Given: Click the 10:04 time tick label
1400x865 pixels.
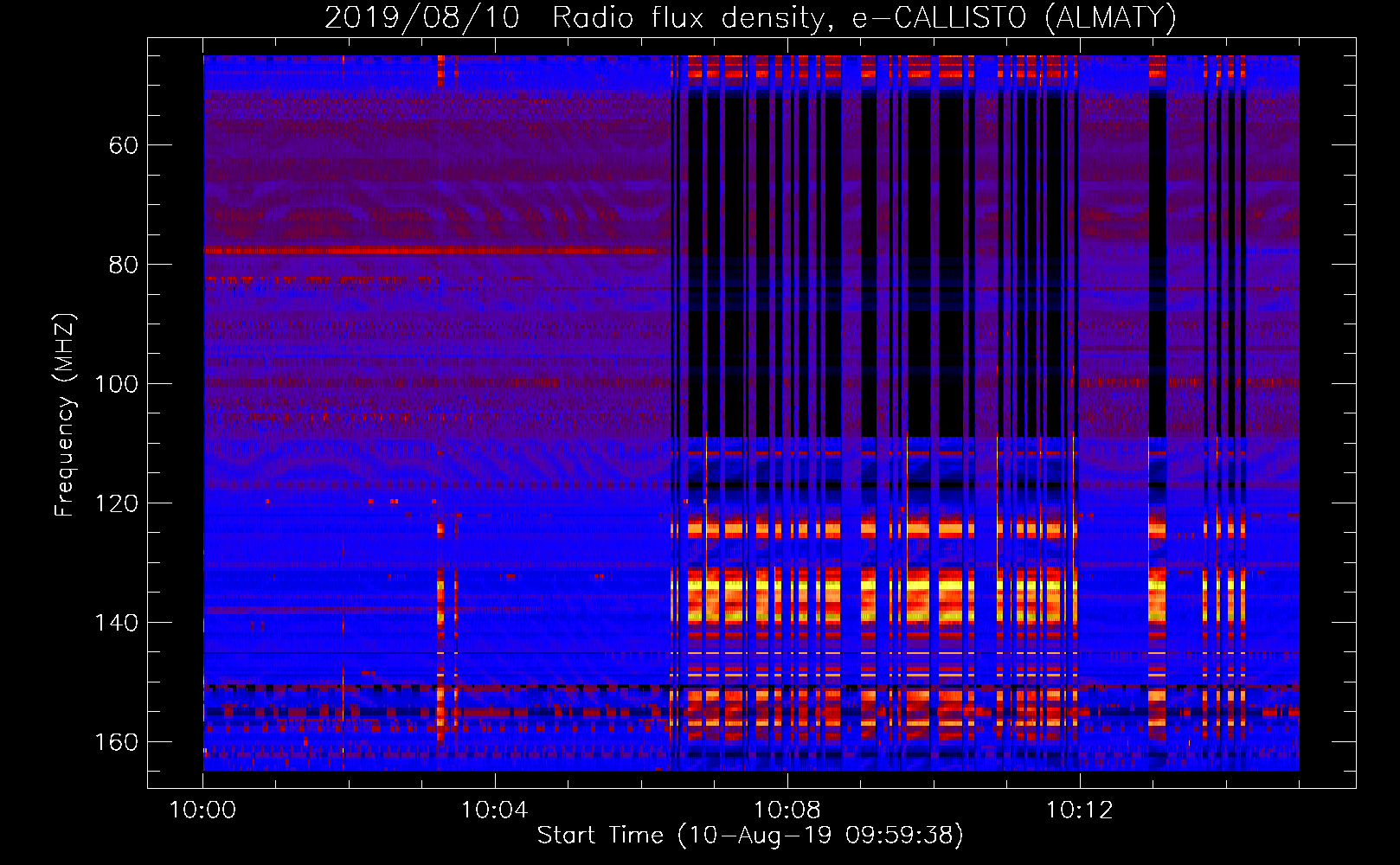Looking at the screenshot, I should (x=495, y=811).
